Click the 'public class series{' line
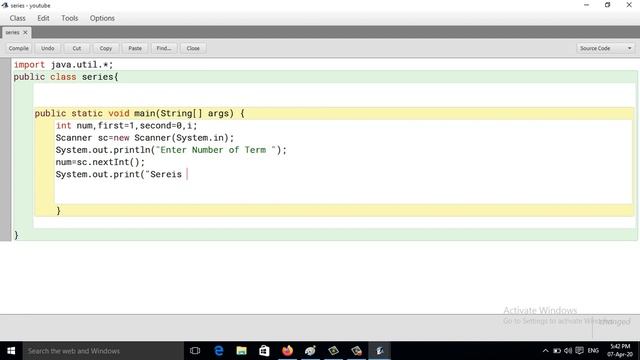 tap(66, 77)
